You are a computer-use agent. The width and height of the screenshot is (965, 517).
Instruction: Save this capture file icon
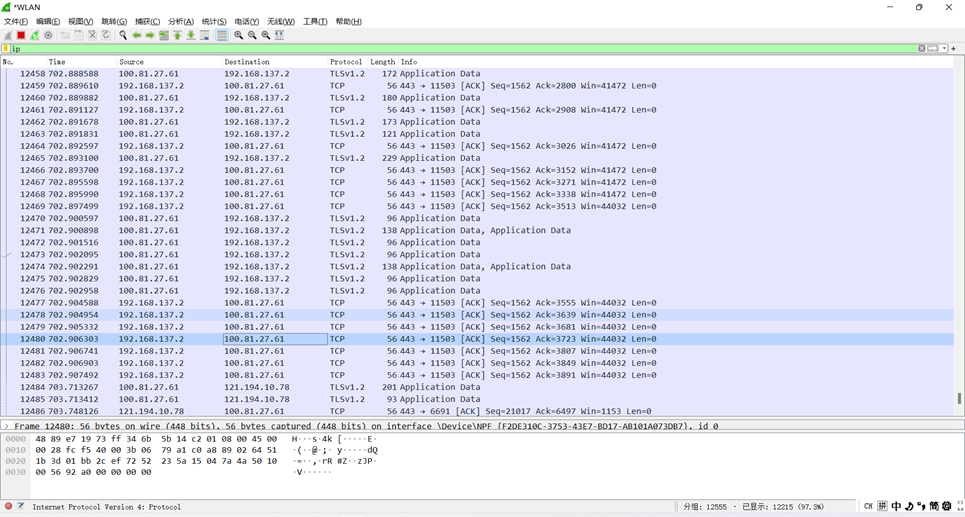click(78, 35)
